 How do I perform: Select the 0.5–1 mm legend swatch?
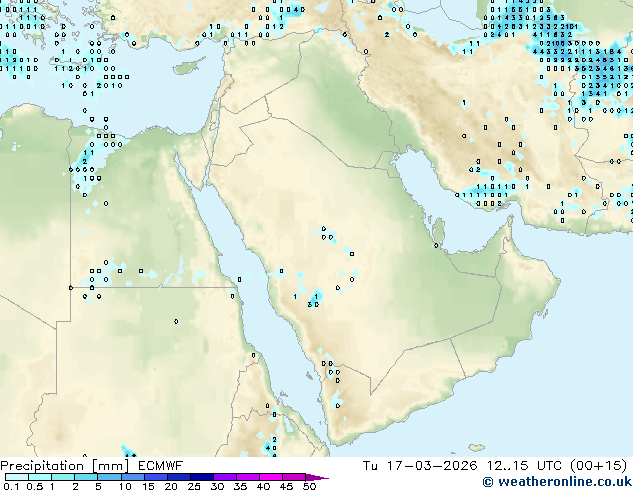tap(40, 477)
